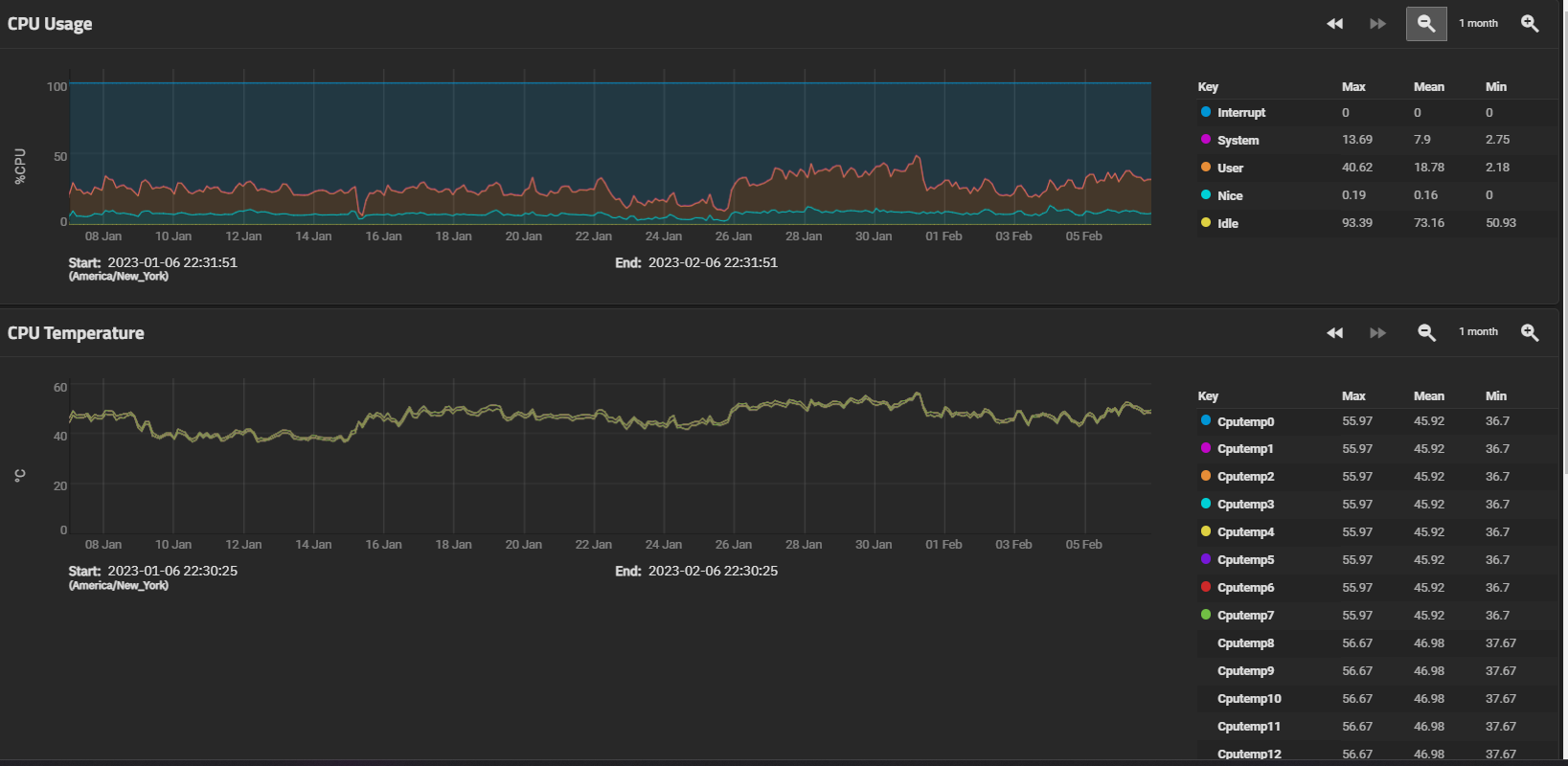This screenshot has width=1568, height=766.
Task: Zoom out the CPU Usage chart
Action: [1426, 24]
